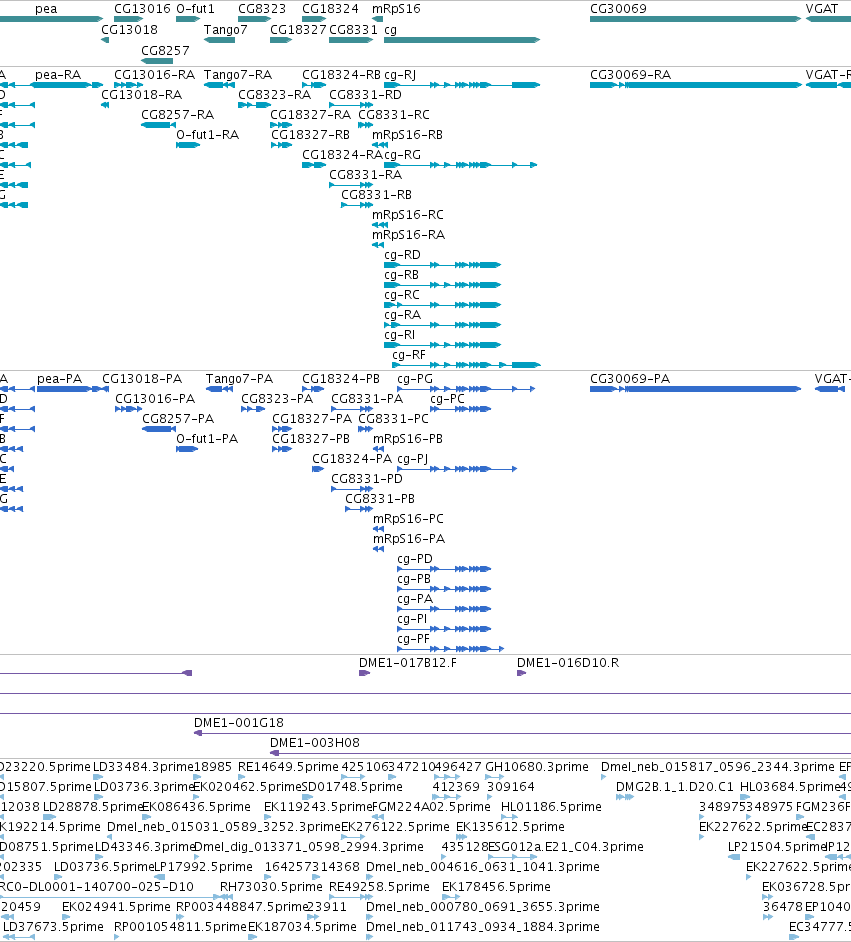Select the CG30069 gene bar

695,19
